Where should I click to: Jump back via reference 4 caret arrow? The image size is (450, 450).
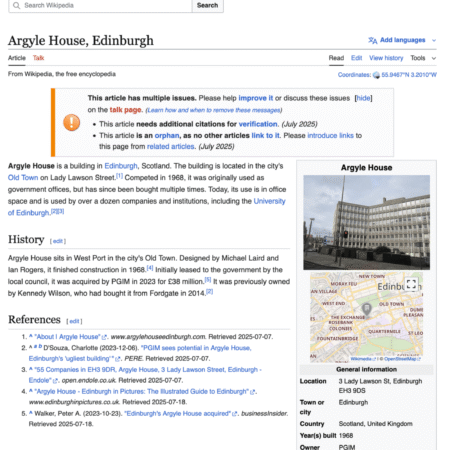coord(31,391)
